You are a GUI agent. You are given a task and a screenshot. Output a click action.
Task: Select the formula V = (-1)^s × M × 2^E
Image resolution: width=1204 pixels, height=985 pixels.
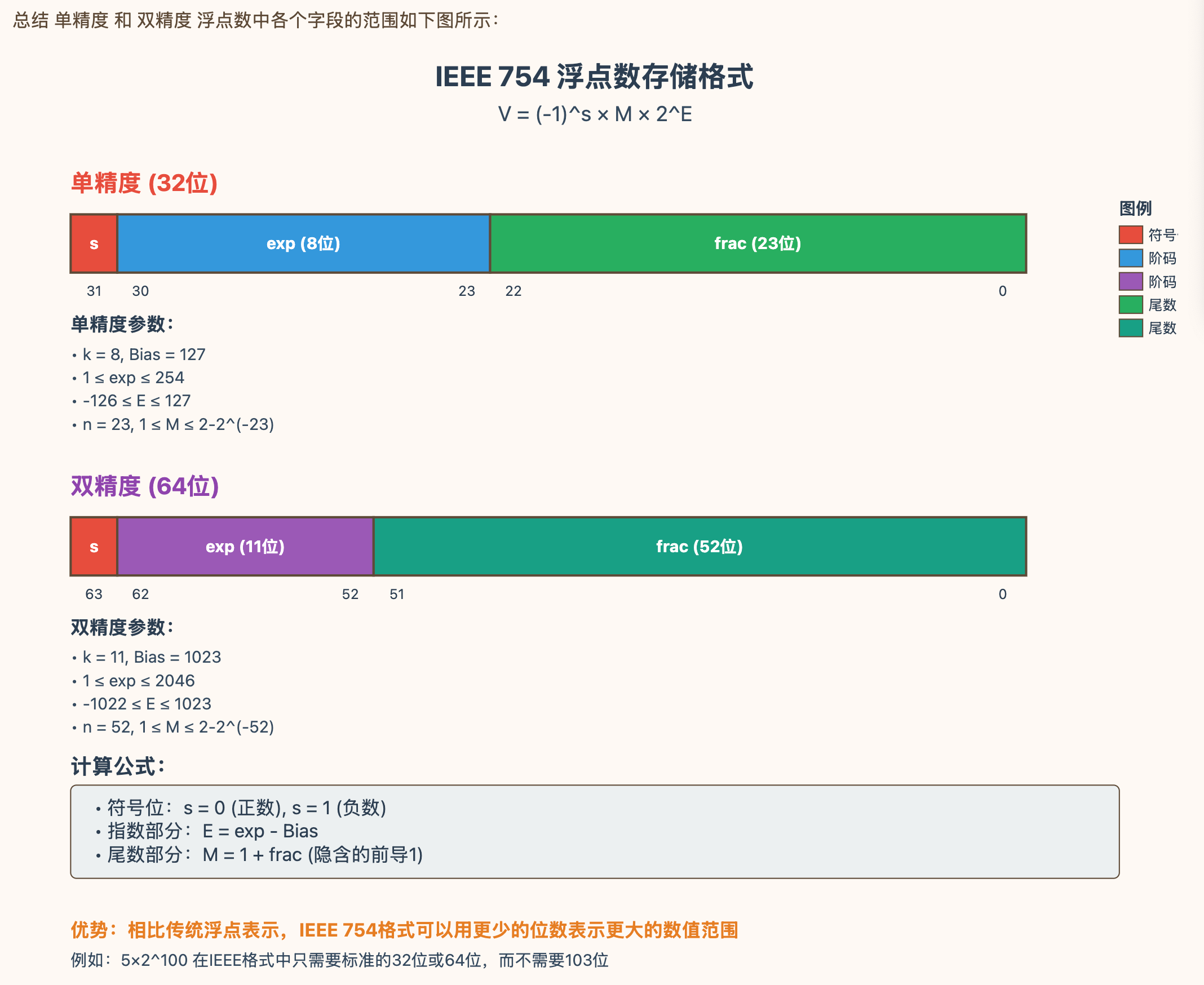click(595, 114)
